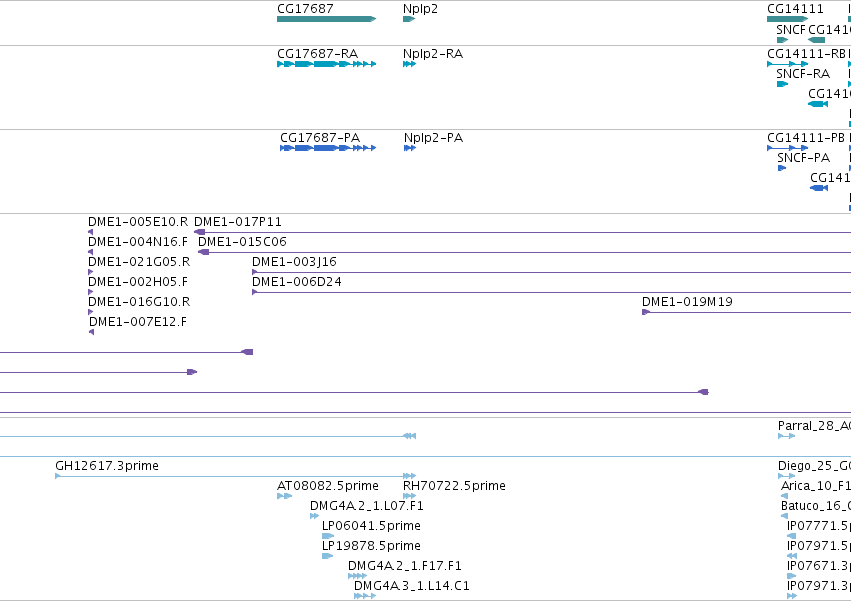Select the LP19878.5prime EST label
Viewport: 851px width, 601px height.
point(371,547)
